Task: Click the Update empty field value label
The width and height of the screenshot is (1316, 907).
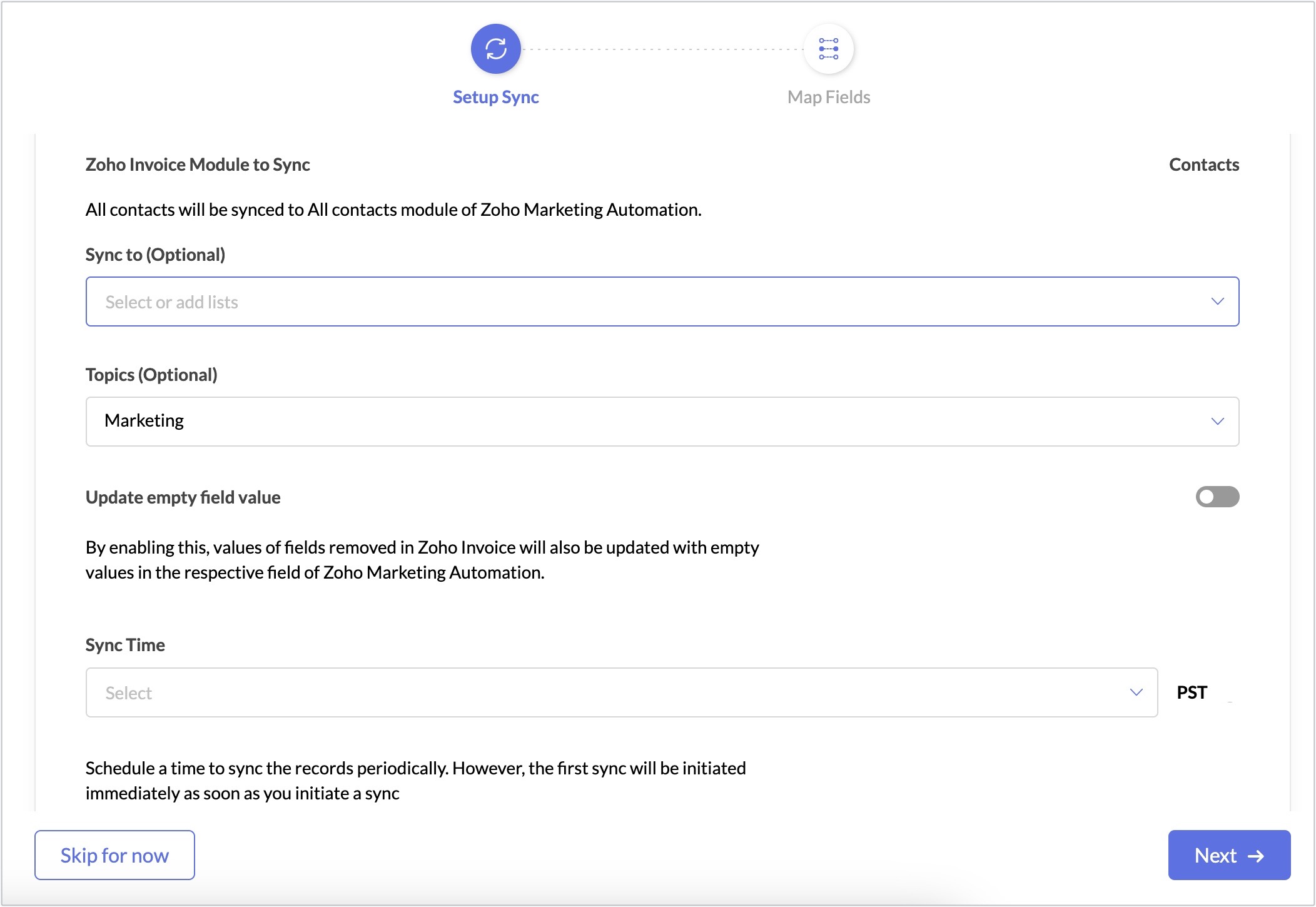Action: [x=183, y=497]
